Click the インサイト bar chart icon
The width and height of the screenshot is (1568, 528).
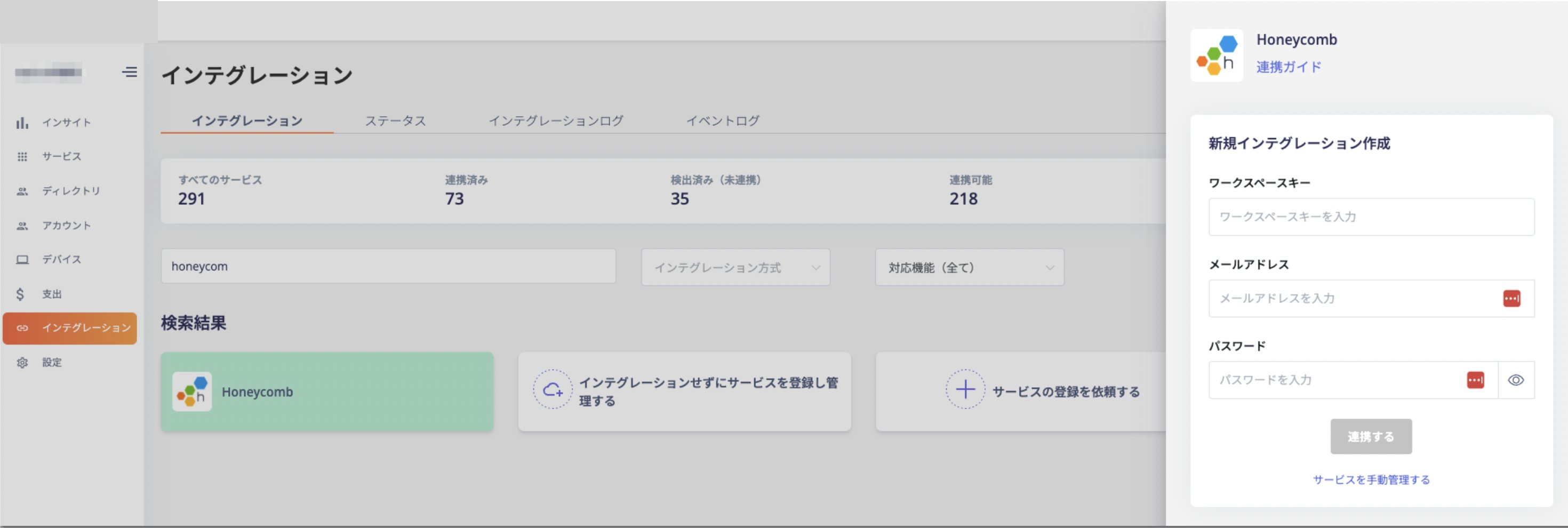coord(22,123)
